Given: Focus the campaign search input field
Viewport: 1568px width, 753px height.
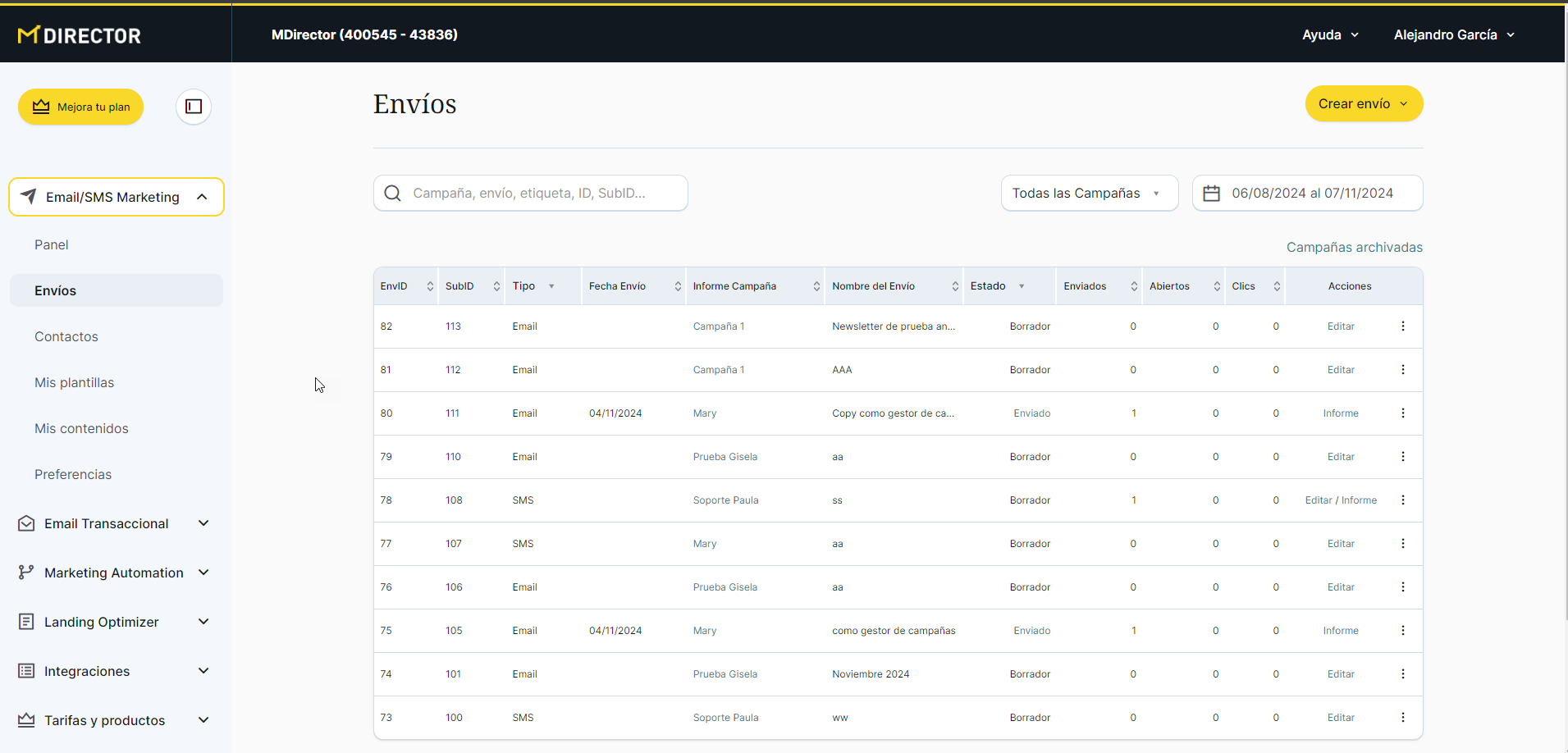Looking at the screenshot, I should tap(542, 194).
